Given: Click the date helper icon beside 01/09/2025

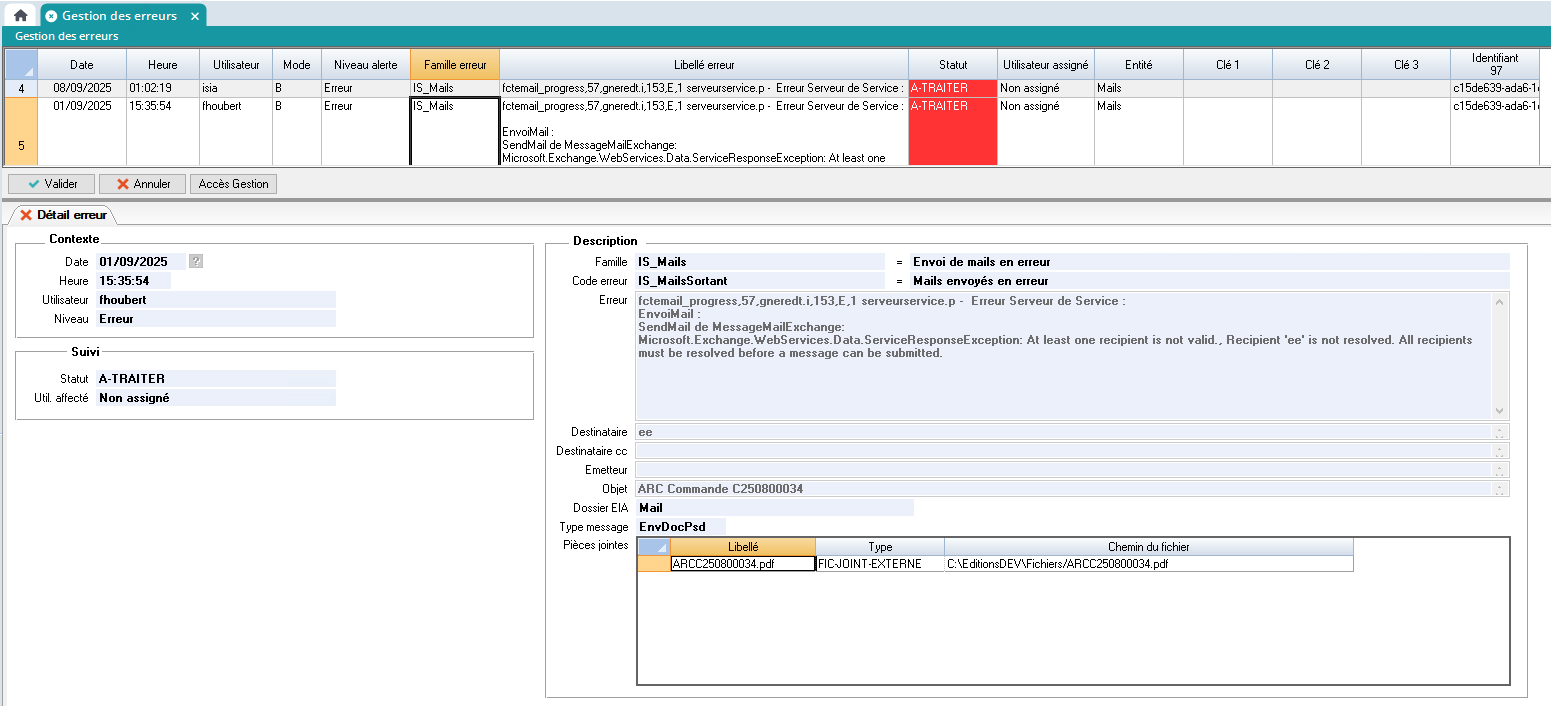Looking at the screenshot, I should coord(196,261).
